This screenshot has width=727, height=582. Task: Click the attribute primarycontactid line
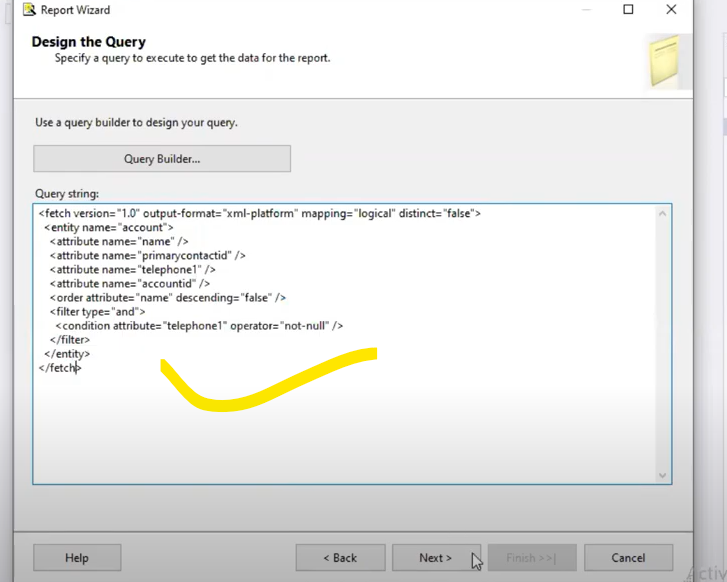148,256
